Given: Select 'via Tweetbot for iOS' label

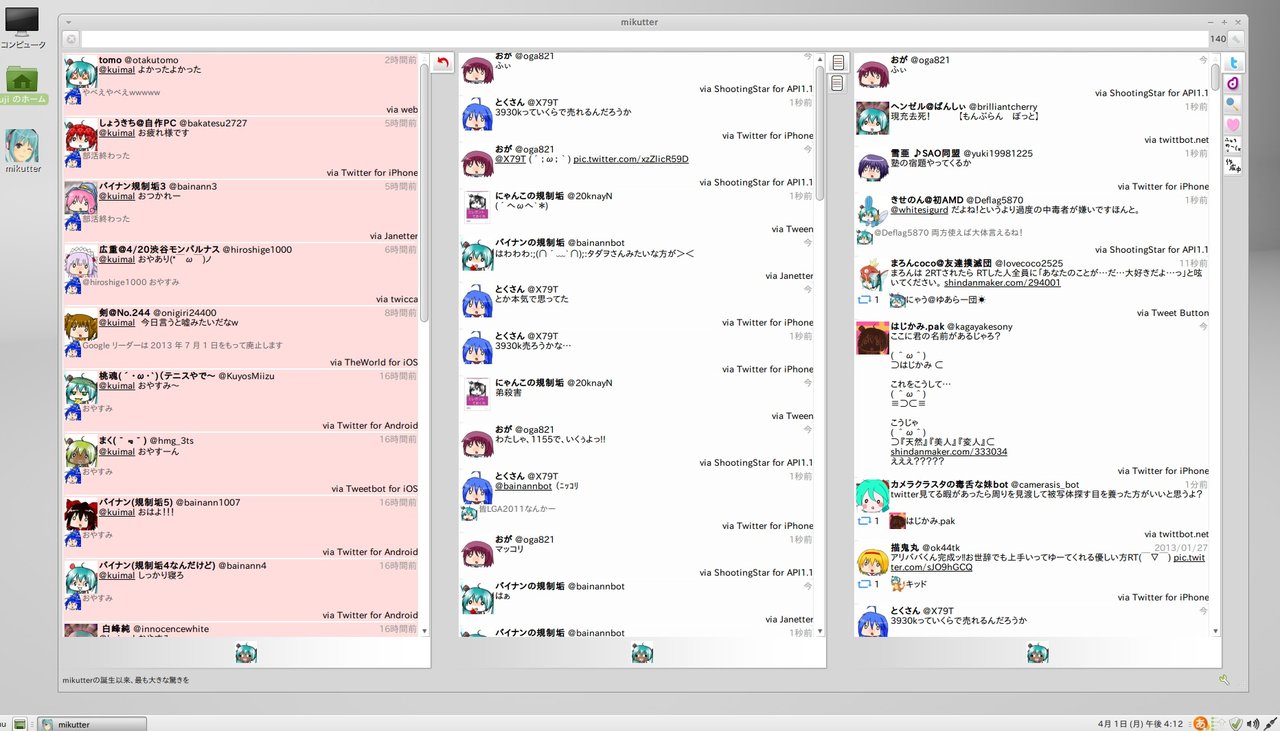Looking at the screenshot, I should click(x=374, y=489).
